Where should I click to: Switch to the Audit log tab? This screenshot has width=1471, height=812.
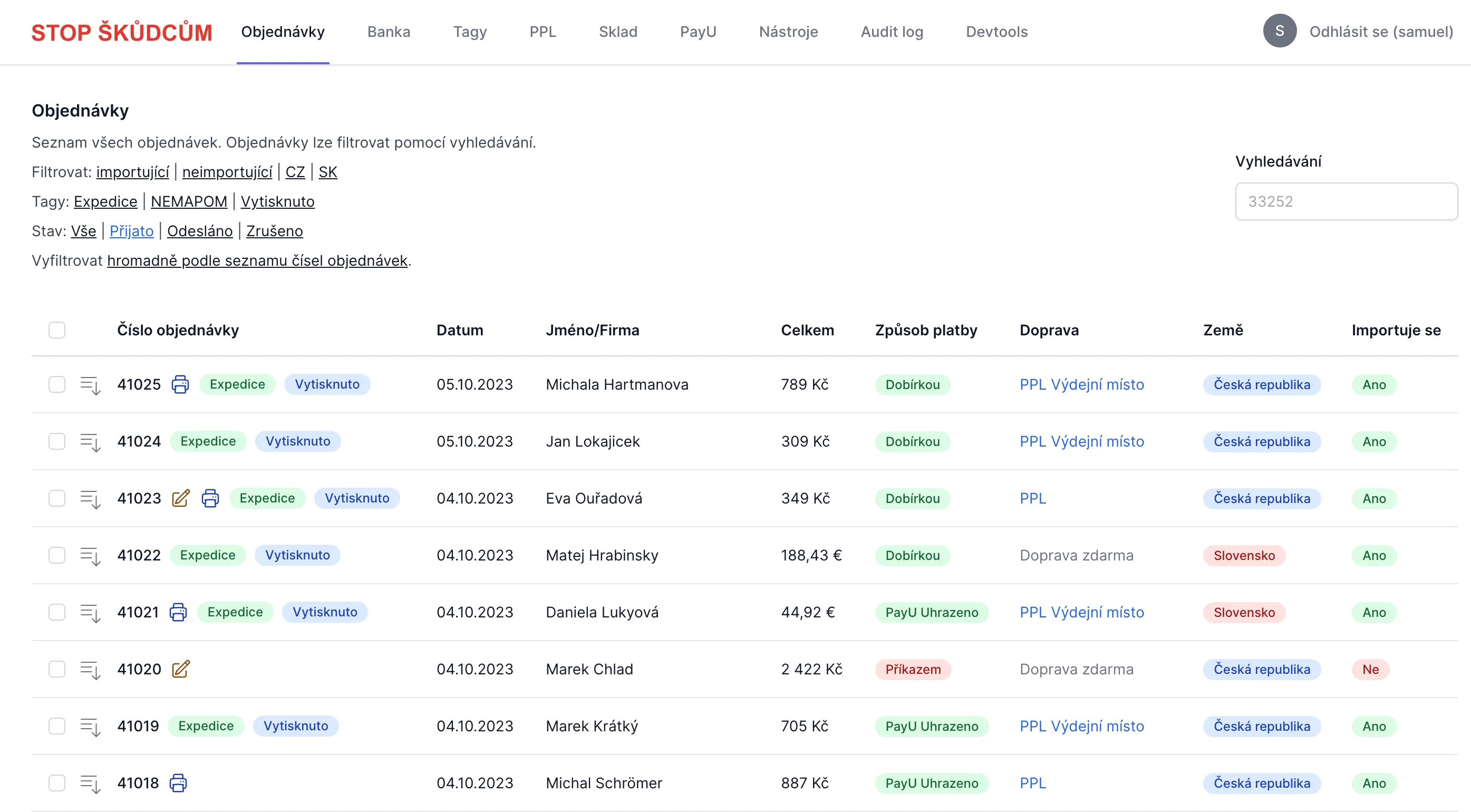(x=892, y=32)
